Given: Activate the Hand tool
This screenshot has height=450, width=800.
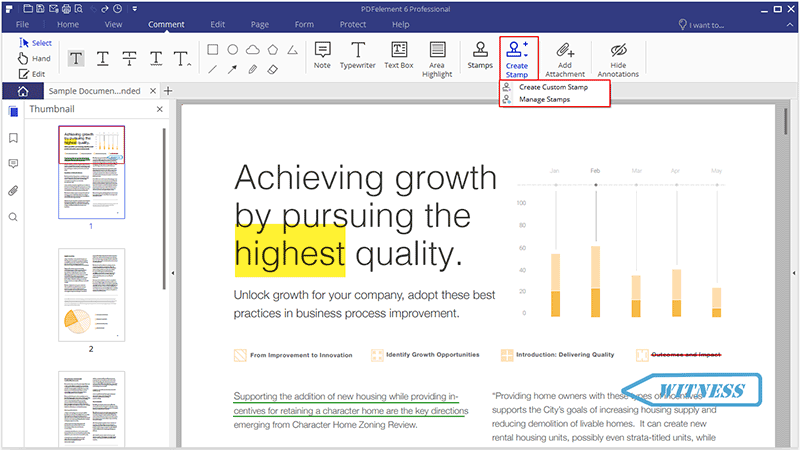Looking at the screenshot, I should pyautogui.click(x=34, y=58).
